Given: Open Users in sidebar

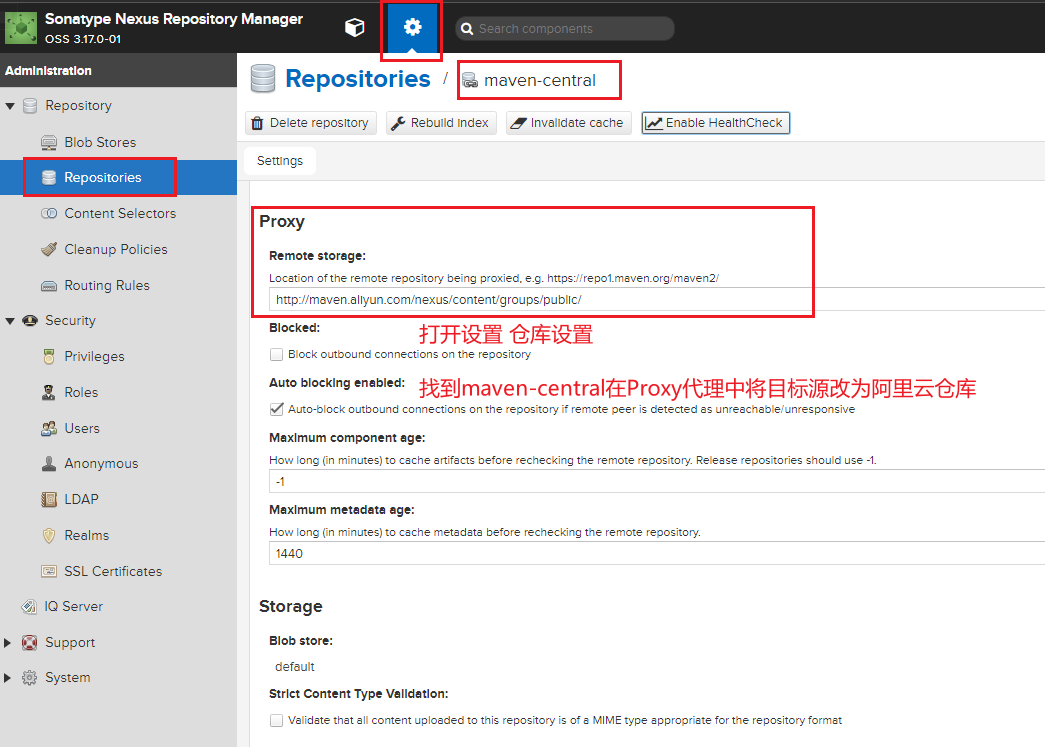Looking at the screenshot, I should click(x=119, y=428).
